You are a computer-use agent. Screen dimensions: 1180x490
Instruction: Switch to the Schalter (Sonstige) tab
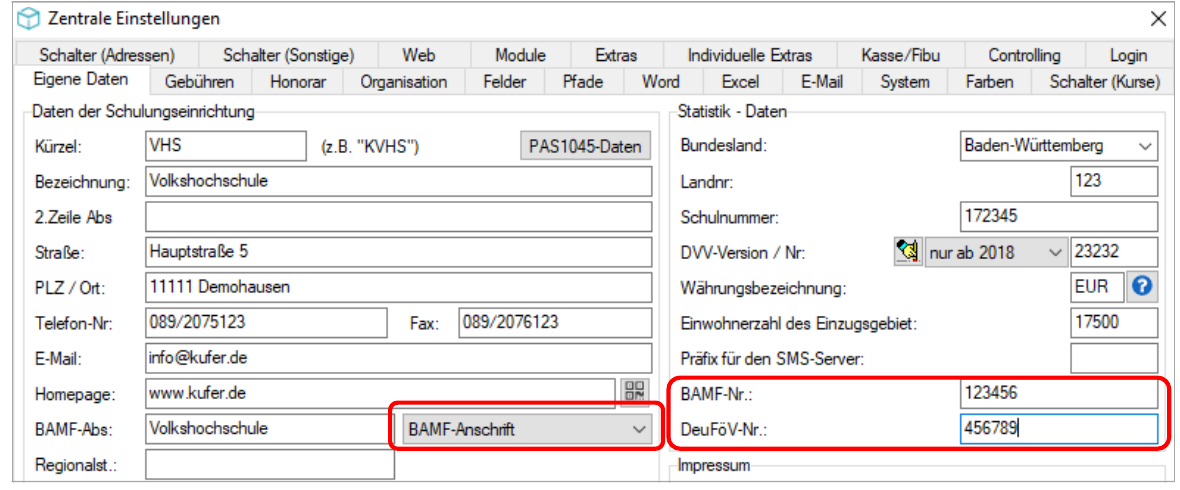[x=288, y=55]
